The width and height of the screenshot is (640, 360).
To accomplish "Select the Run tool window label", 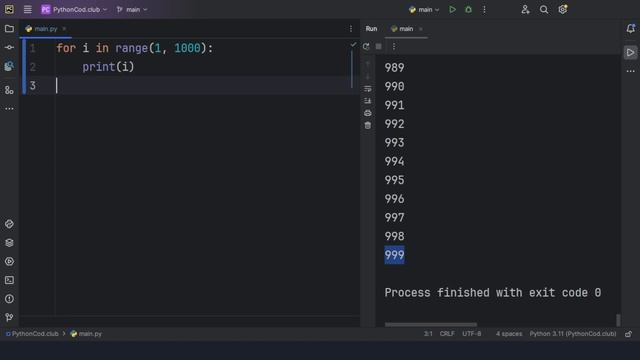I will (371, 29).
